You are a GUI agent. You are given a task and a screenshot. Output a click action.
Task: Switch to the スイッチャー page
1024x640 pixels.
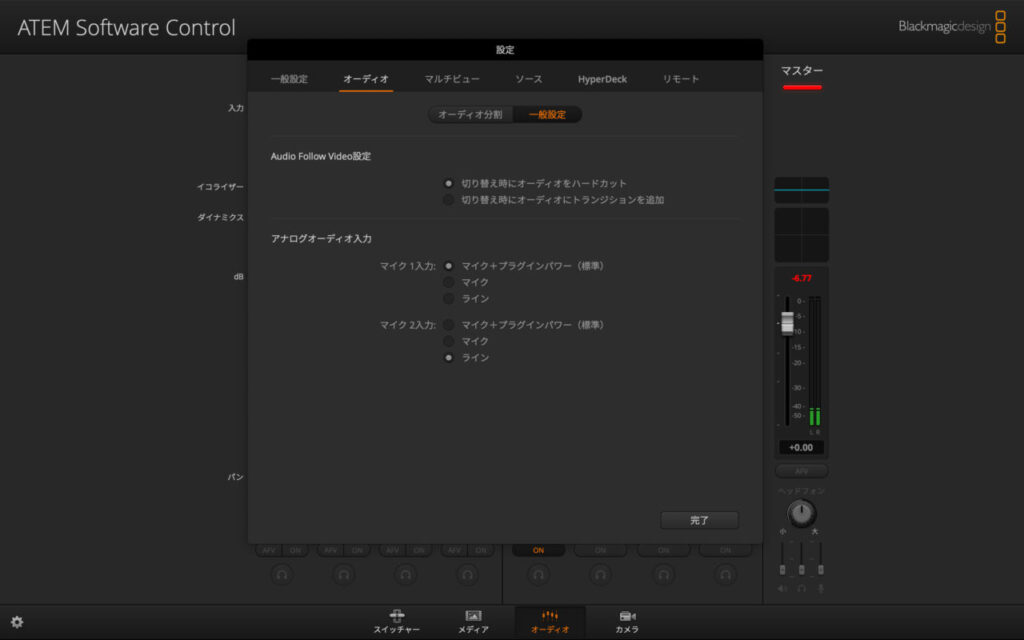[x=396, y=622]
